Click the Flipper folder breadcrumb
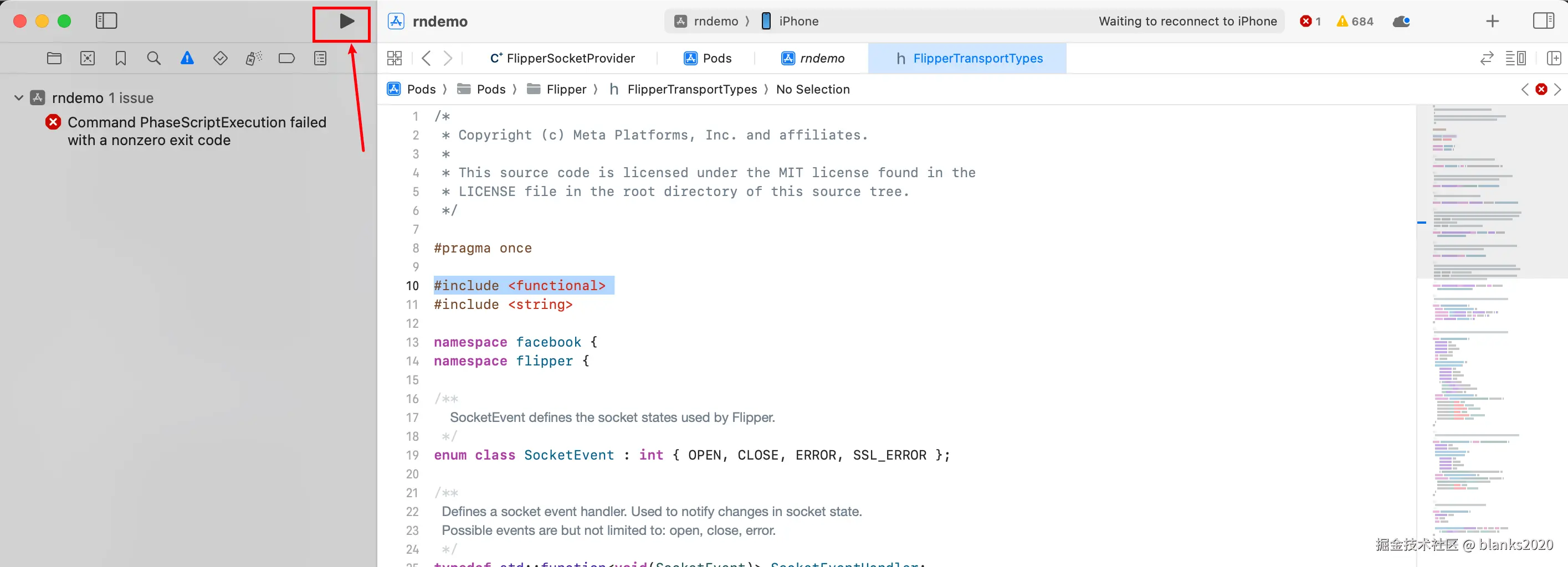This screenshot has width=1568, height=567. coord(557,90)
